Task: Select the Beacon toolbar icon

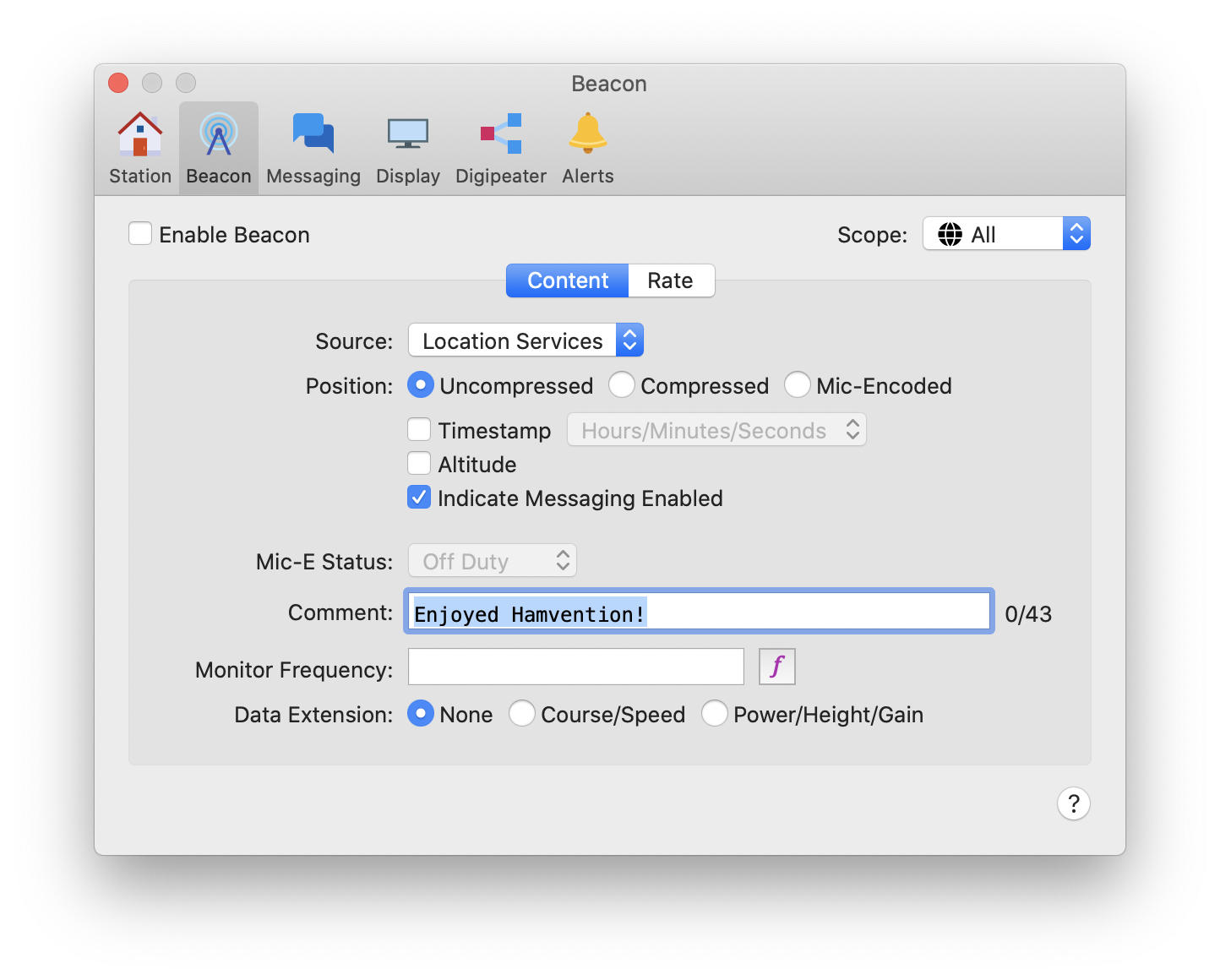Action: tap(219, 149)
